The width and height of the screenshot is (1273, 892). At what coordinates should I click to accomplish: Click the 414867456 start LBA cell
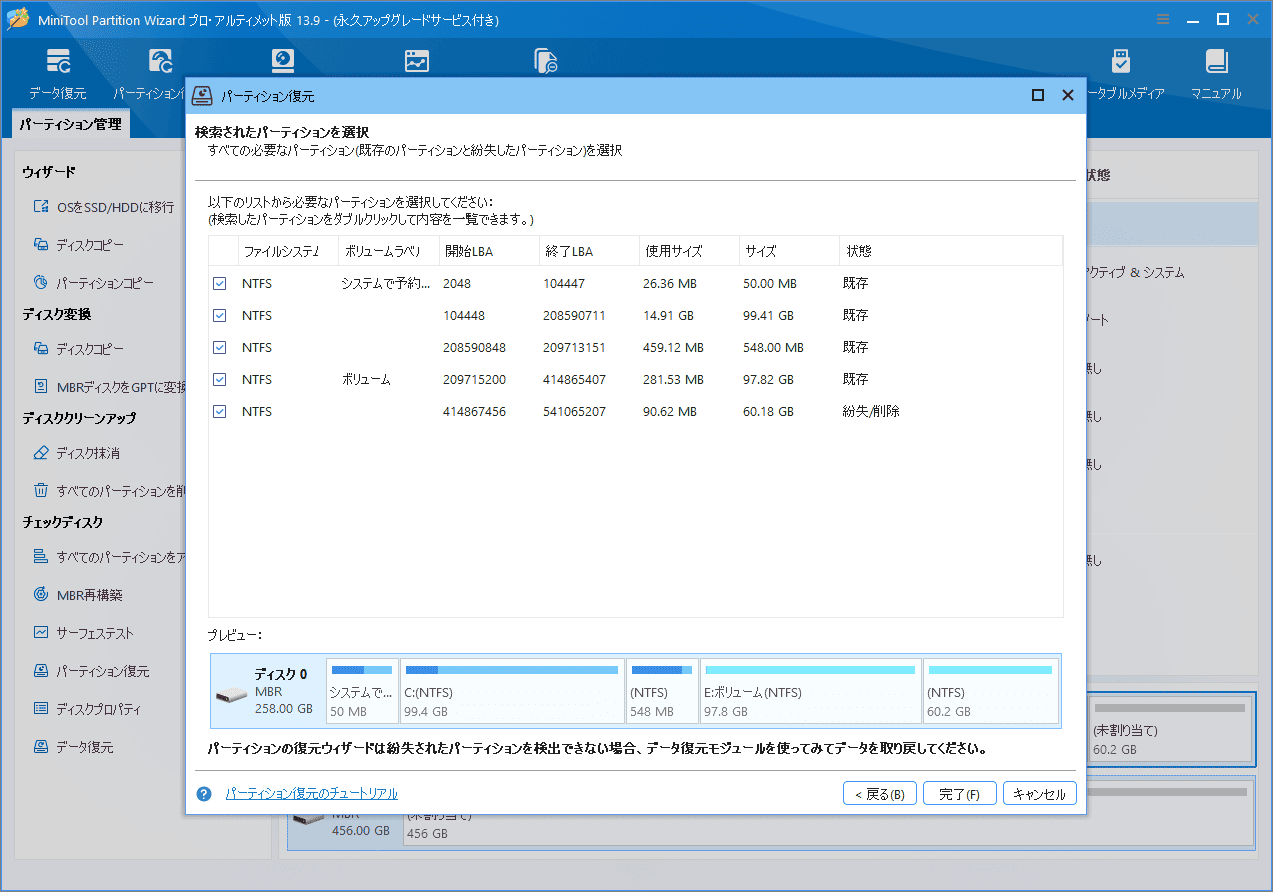tap(474, 412)
